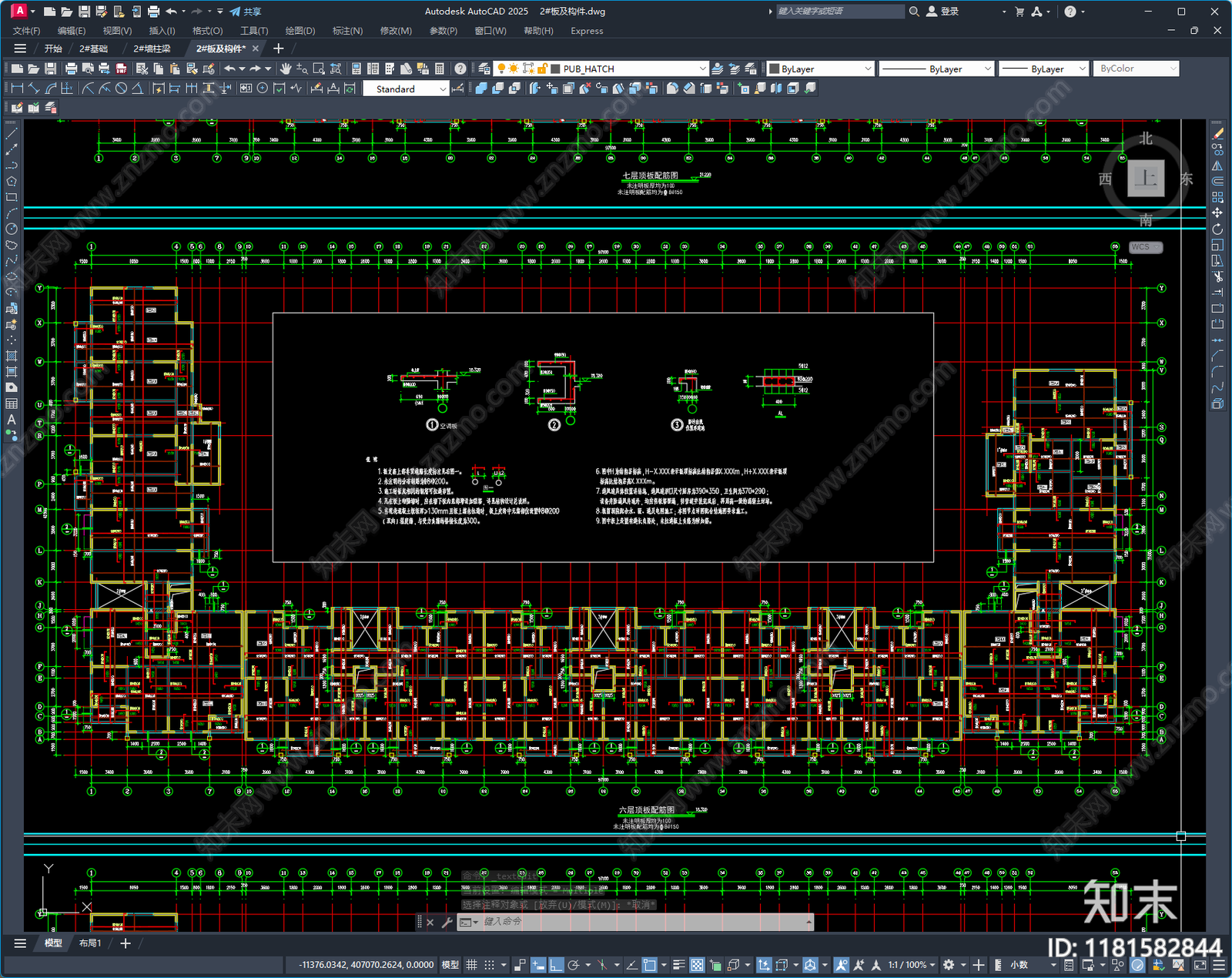Click the Plot printer icon in quick access
1232x978 pixels.
pos(153,12)
